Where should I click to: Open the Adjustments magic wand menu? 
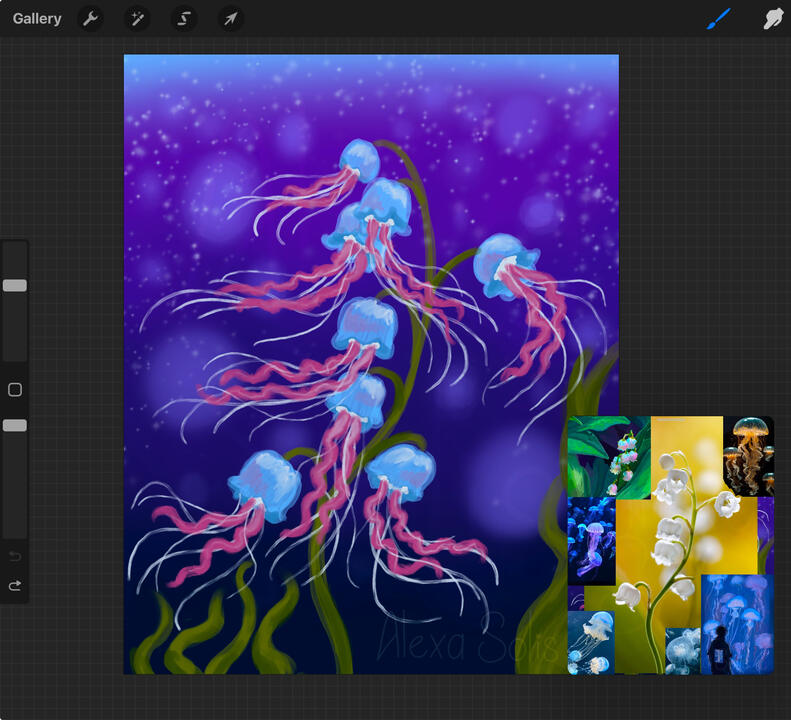click(x=137, y=19)
